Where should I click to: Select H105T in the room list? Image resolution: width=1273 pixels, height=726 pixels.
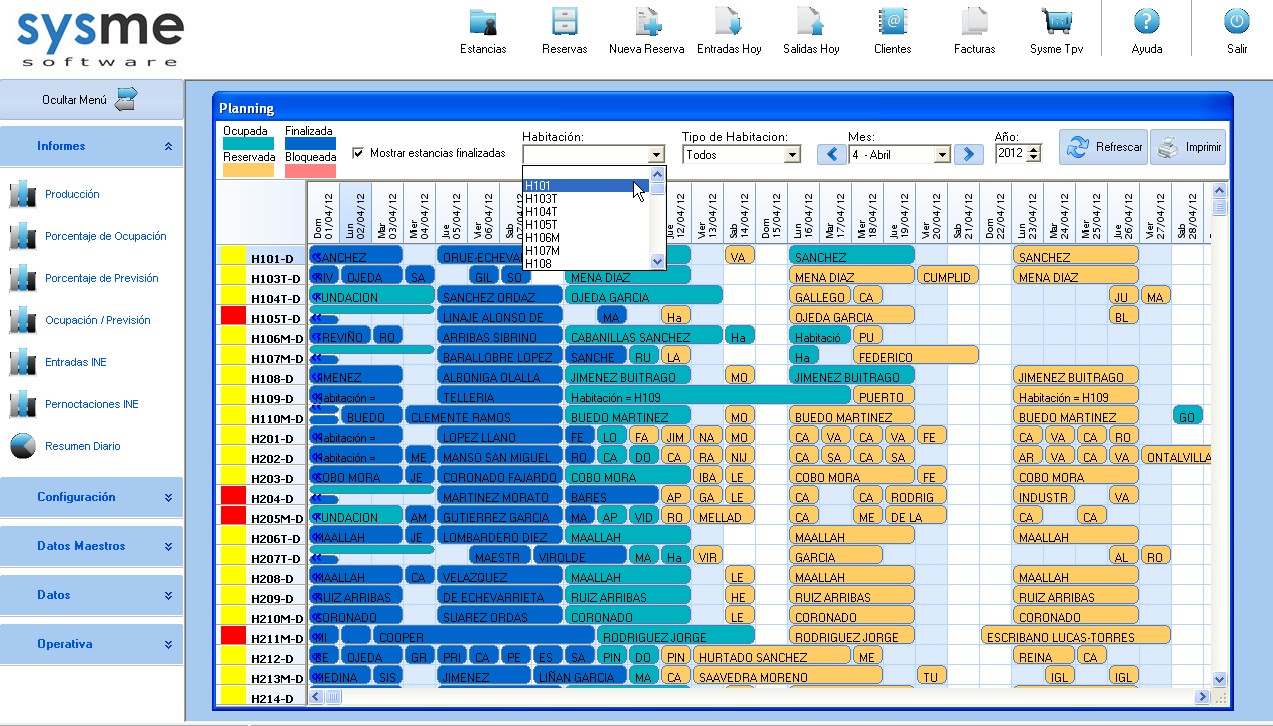click(586, 225)
